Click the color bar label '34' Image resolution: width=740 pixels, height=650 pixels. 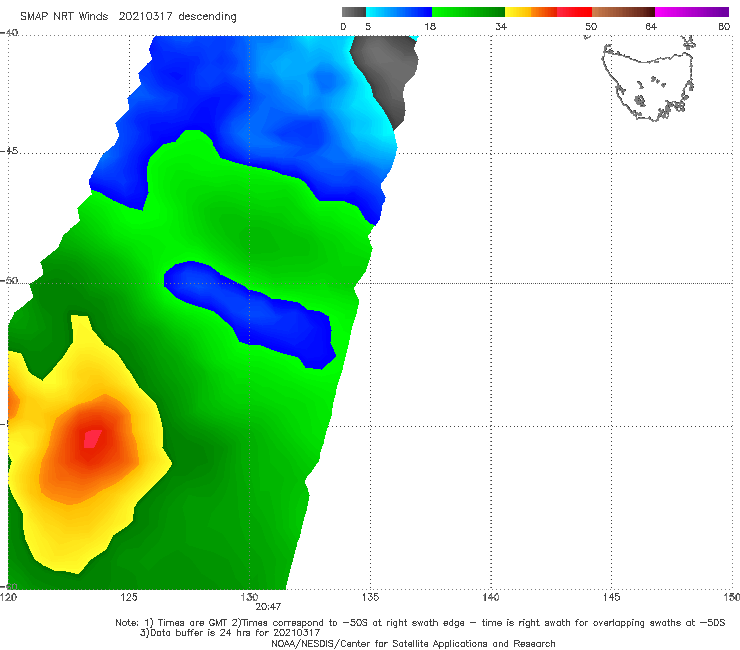coord(501,26)
